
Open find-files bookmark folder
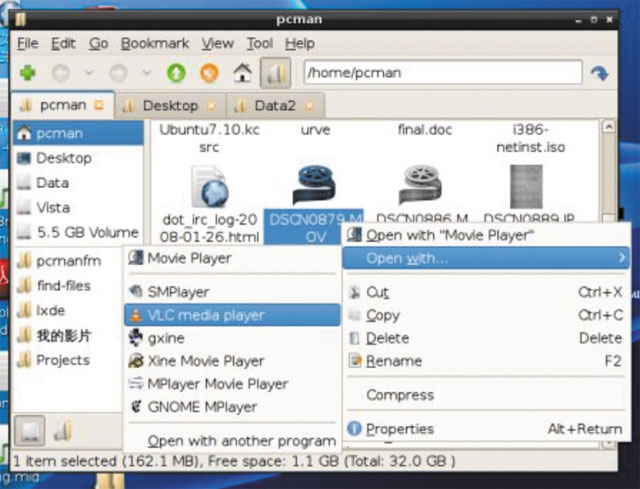[68, 285]
